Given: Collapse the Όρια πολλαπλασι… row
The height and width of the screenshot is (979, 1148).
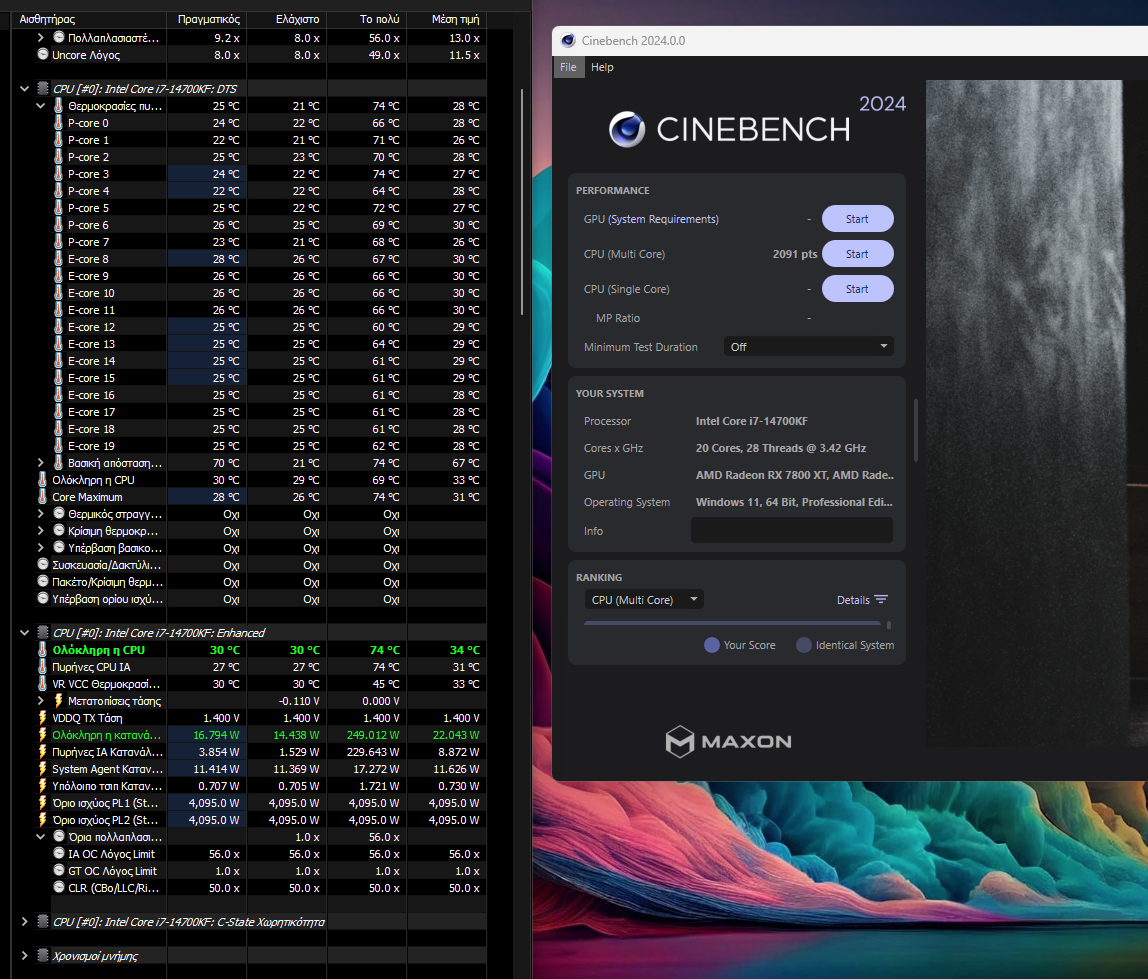Looking at the screenshot, I should click(x=41, y=837).
